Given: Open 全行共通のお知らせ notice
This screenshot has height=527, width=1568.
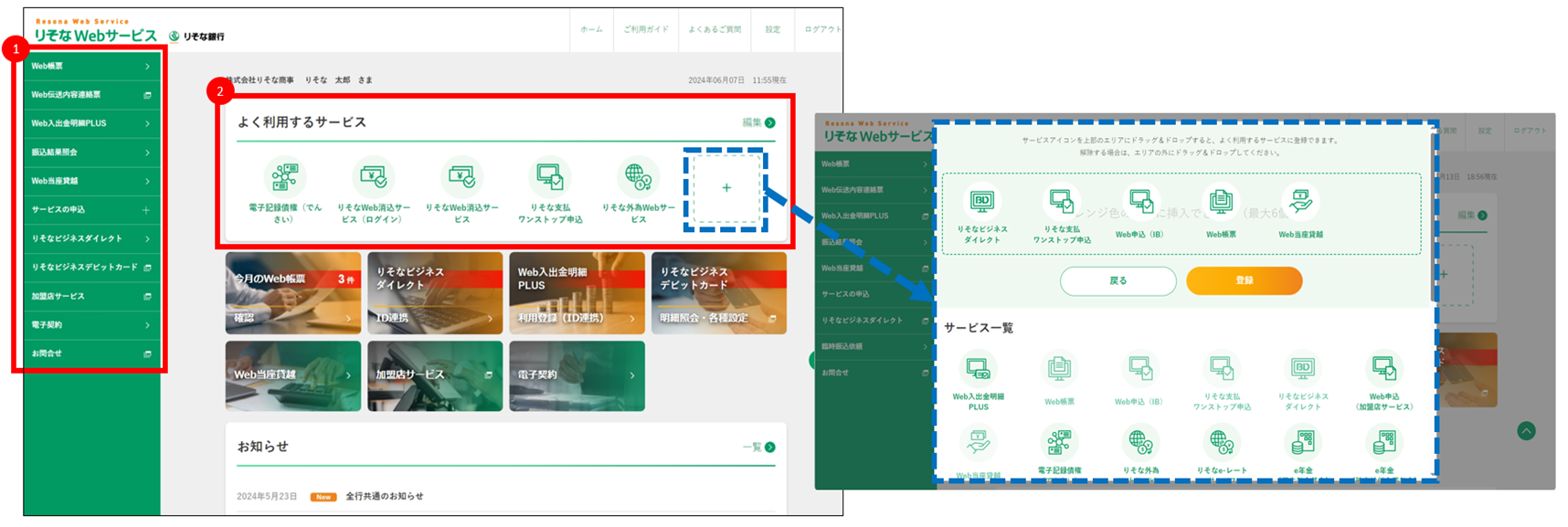Looking at the screenshot, I should (x=385, y=496).
